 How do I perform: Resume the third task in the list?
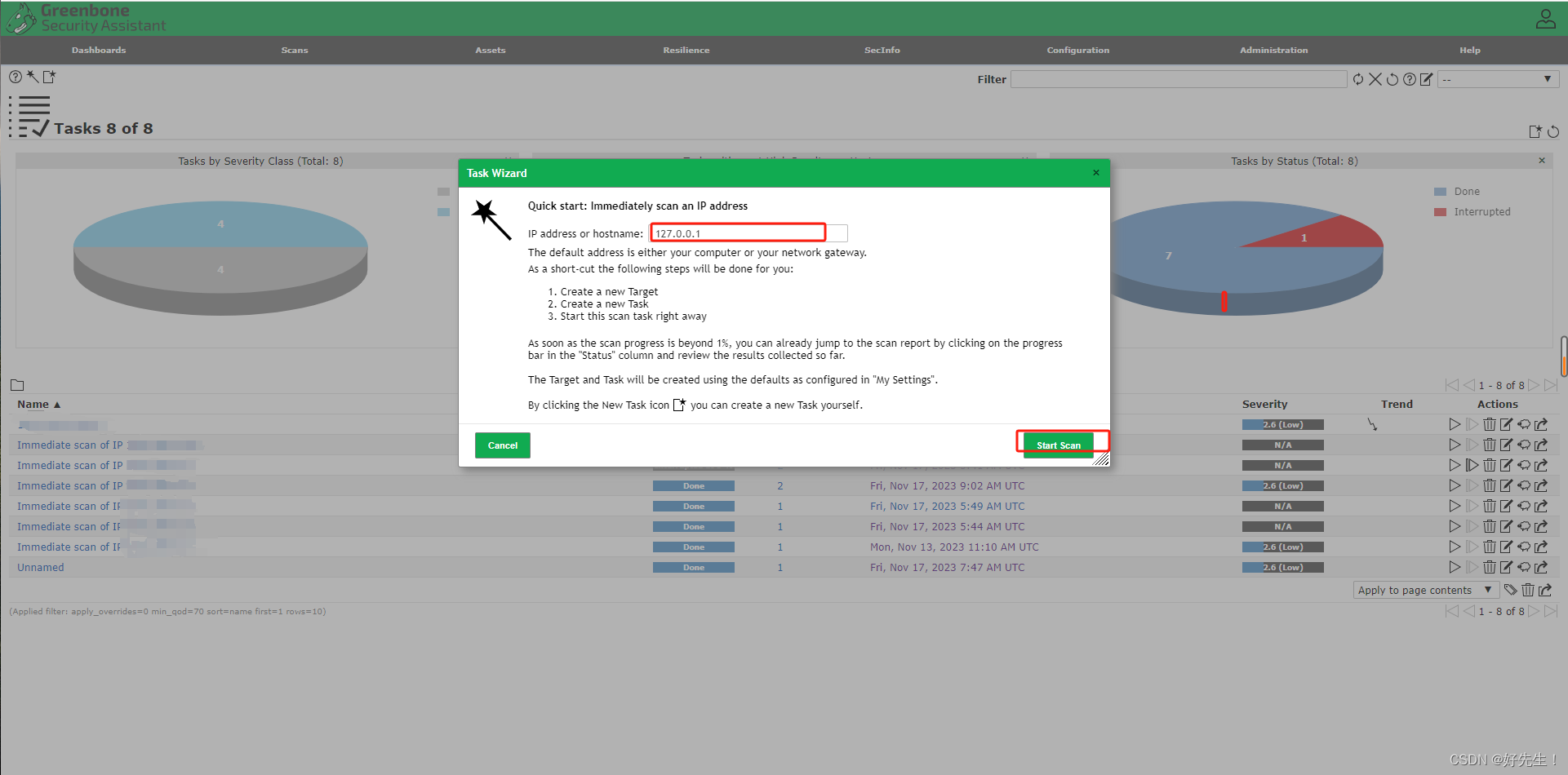[1472, 465]
